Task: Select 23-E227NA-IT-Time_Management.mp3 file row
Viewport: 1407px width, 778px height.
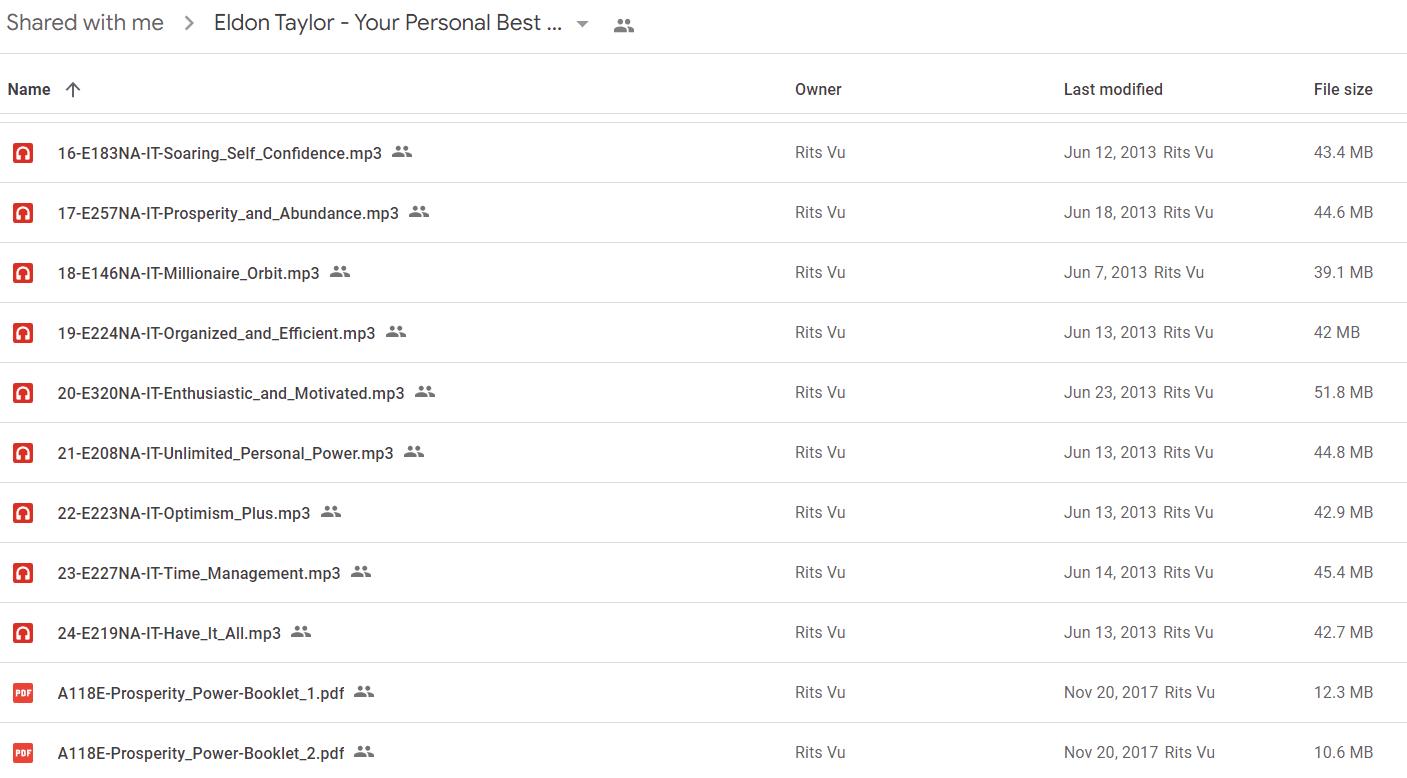Action: click(x=703, y=573)
